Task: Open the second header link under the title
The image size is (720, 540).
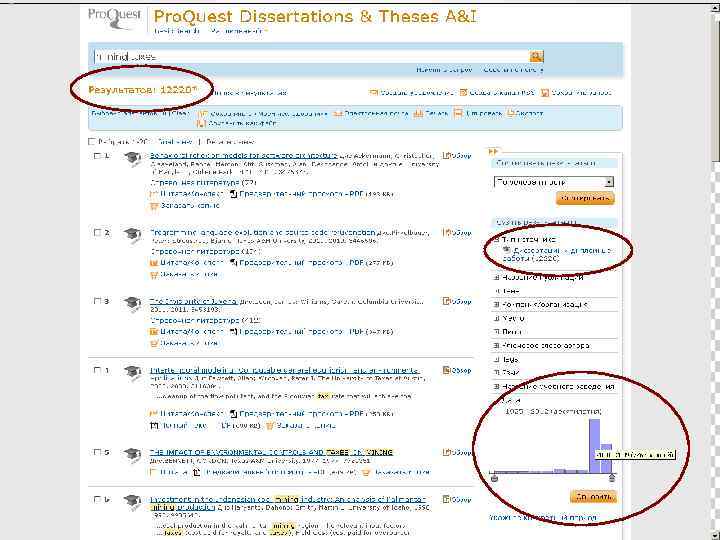Action: tap(239, 31)
